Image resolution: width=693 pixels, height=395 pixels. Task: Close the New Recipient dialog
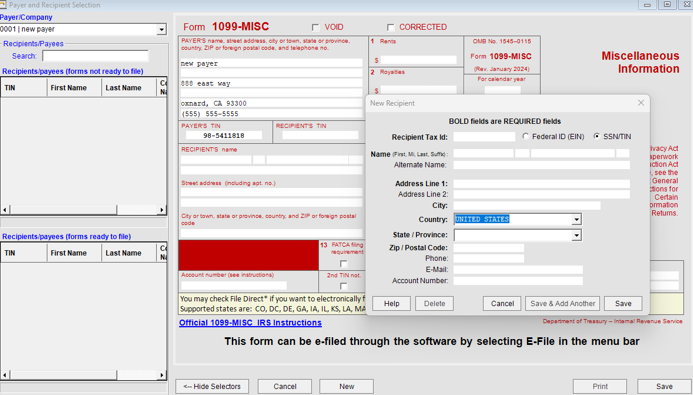(641, 103)
